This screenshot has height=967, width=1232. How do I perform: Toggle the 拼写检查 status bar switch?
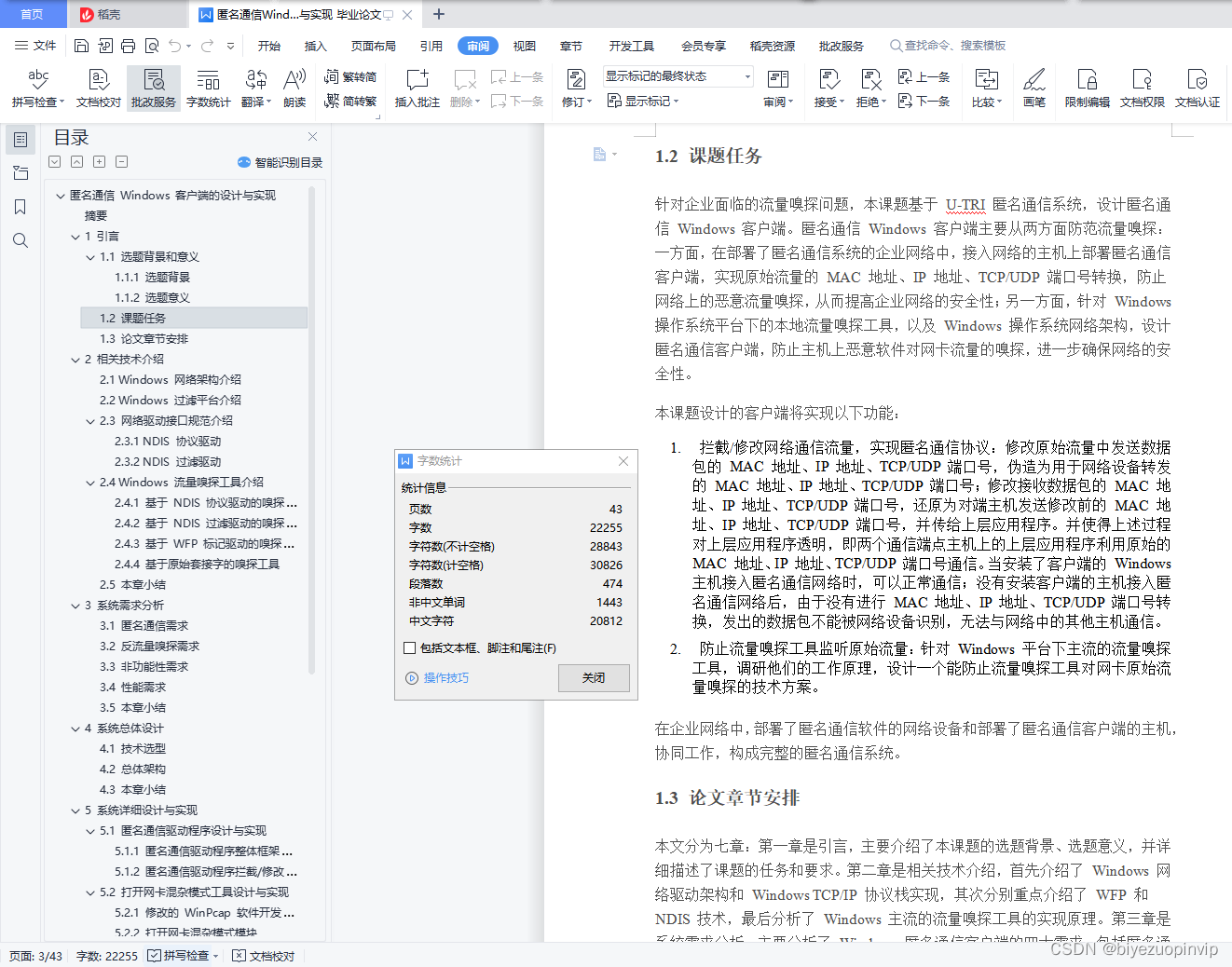(182, 955)
